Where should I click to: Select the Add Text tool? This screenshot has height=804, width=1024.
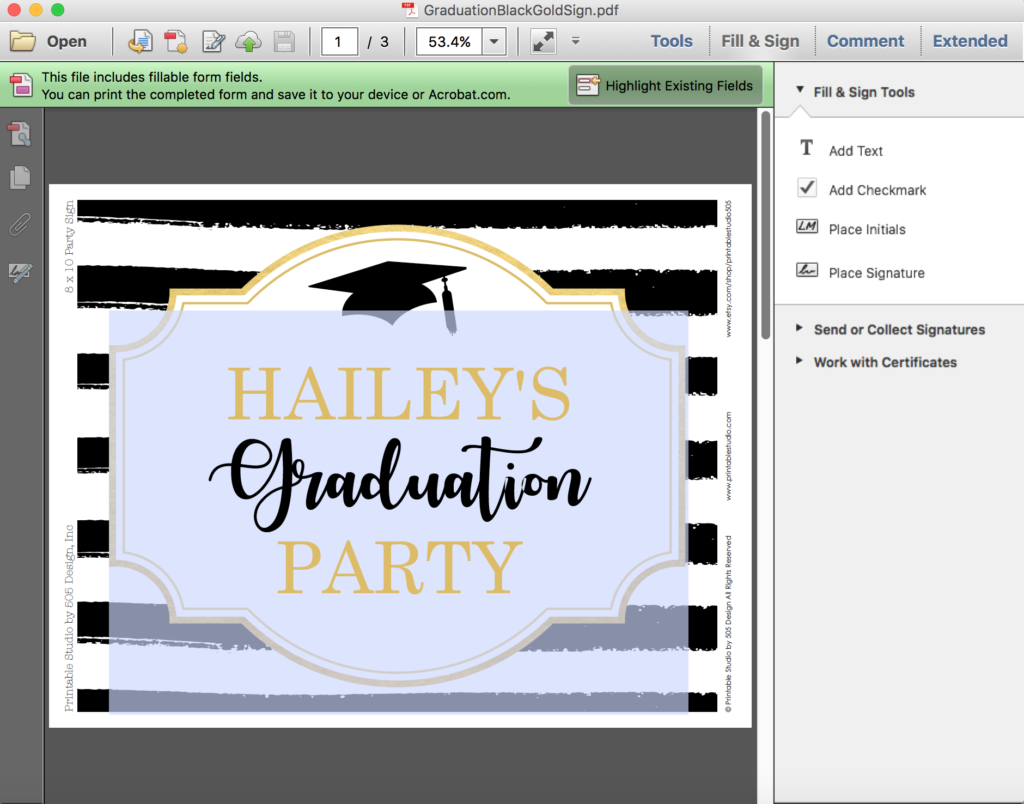pos(856,151)
